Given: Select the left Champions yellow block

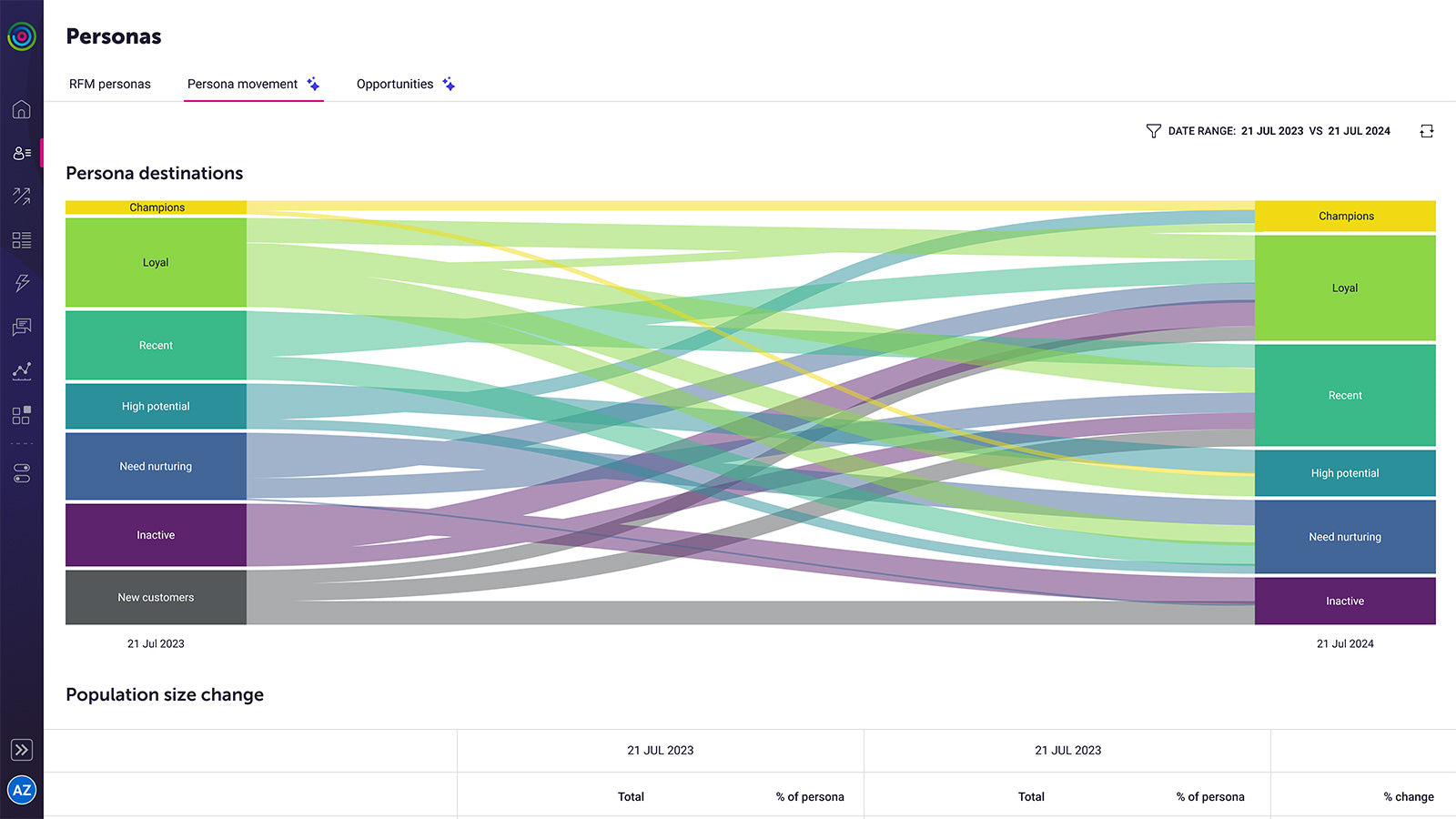Looking at the screenshot, I should tap(156, 207).
